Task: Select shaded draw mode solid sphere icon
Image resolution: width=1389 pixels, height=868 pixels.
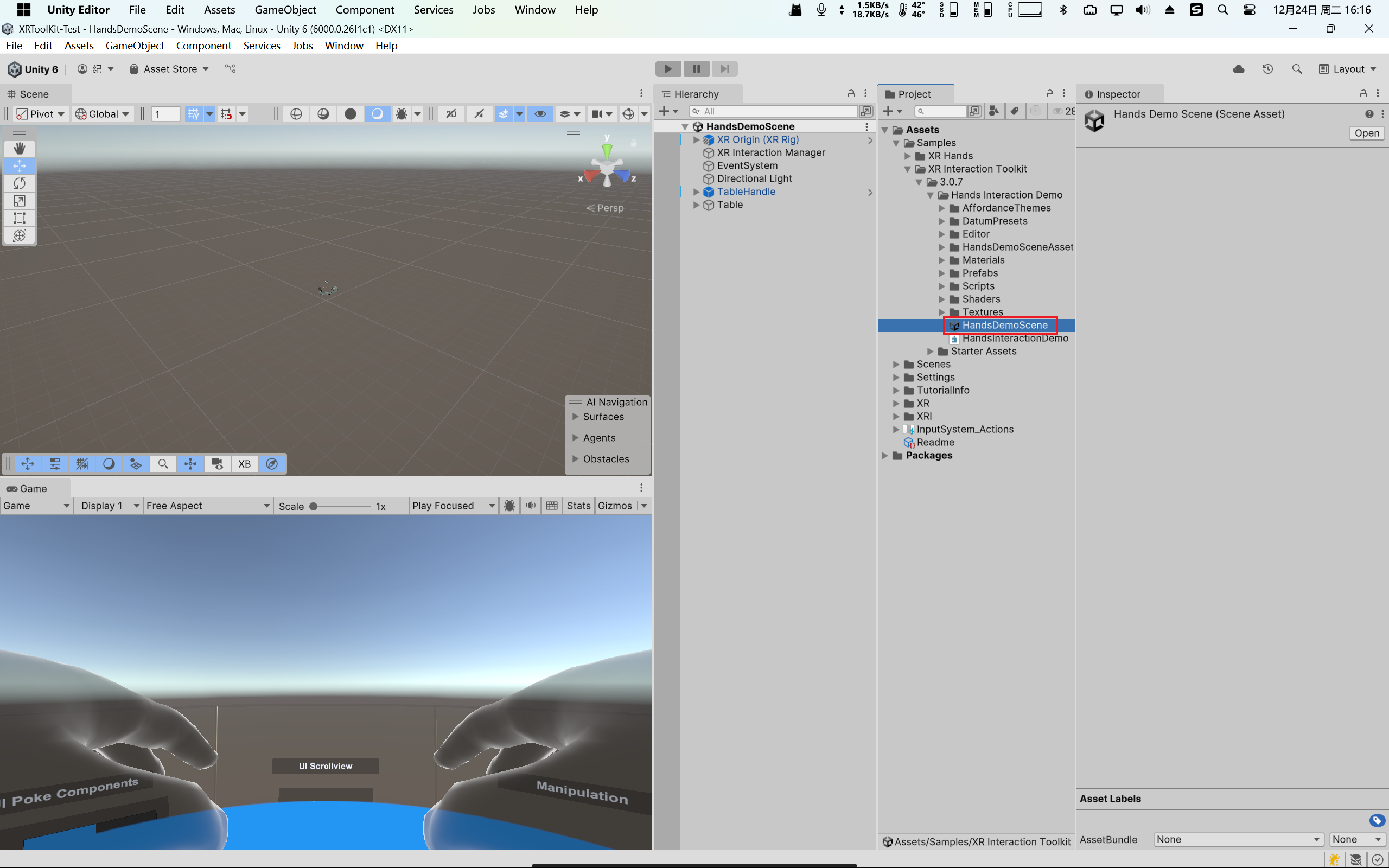Action: [x=350, y=114]
